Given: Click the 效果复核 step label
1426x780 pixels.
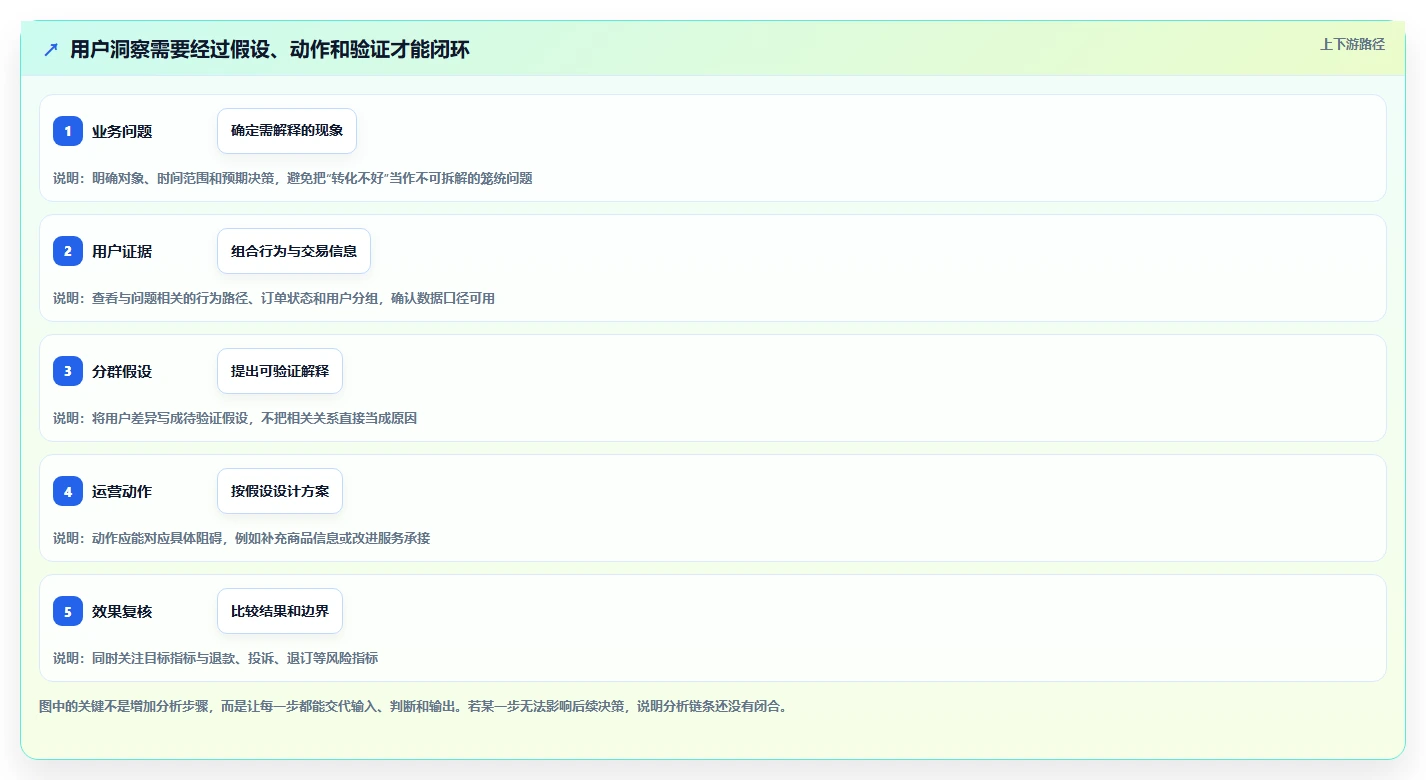Looking at the screenshot, I should 122,611.
